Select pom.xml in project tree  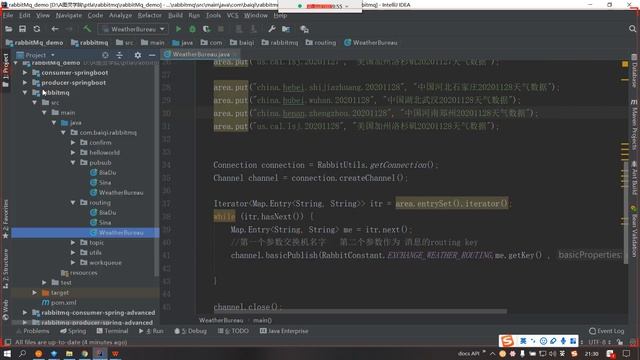59,302
